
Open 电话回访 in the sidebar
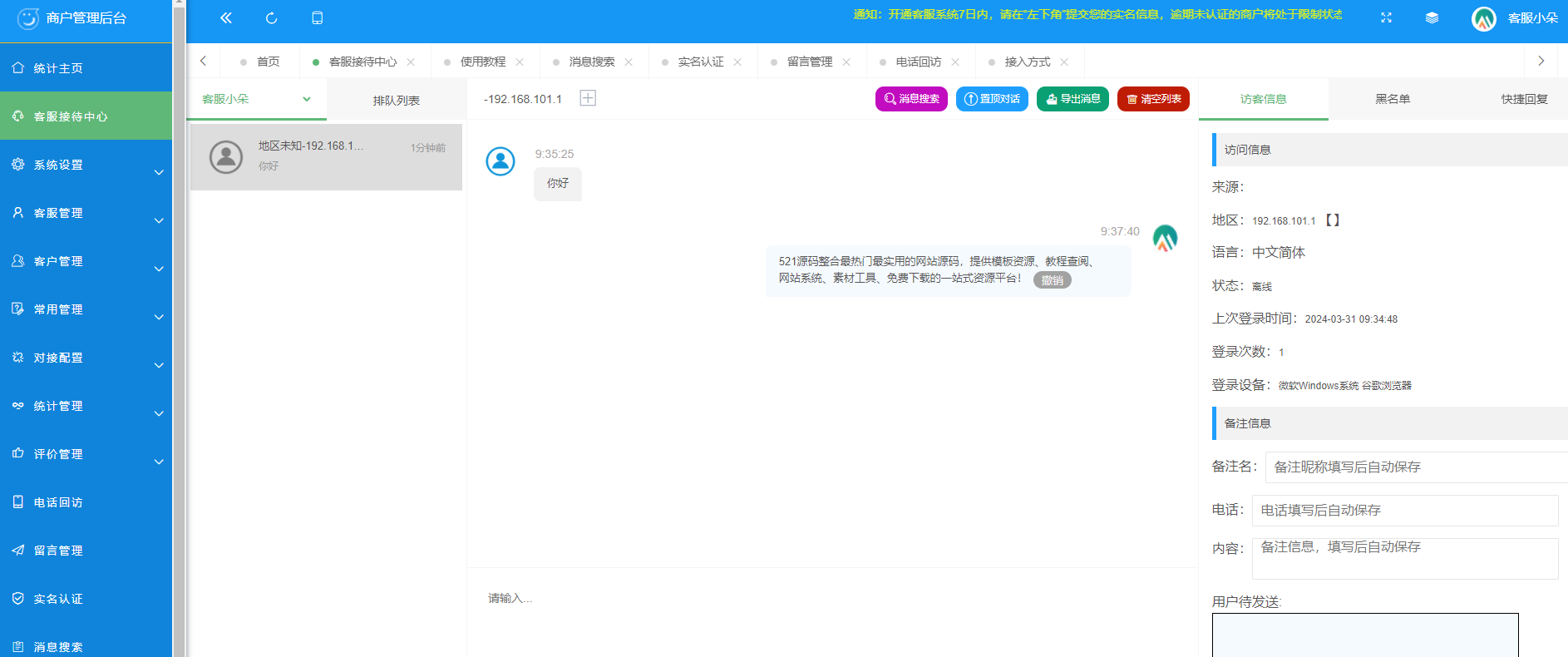pos(86,502)
